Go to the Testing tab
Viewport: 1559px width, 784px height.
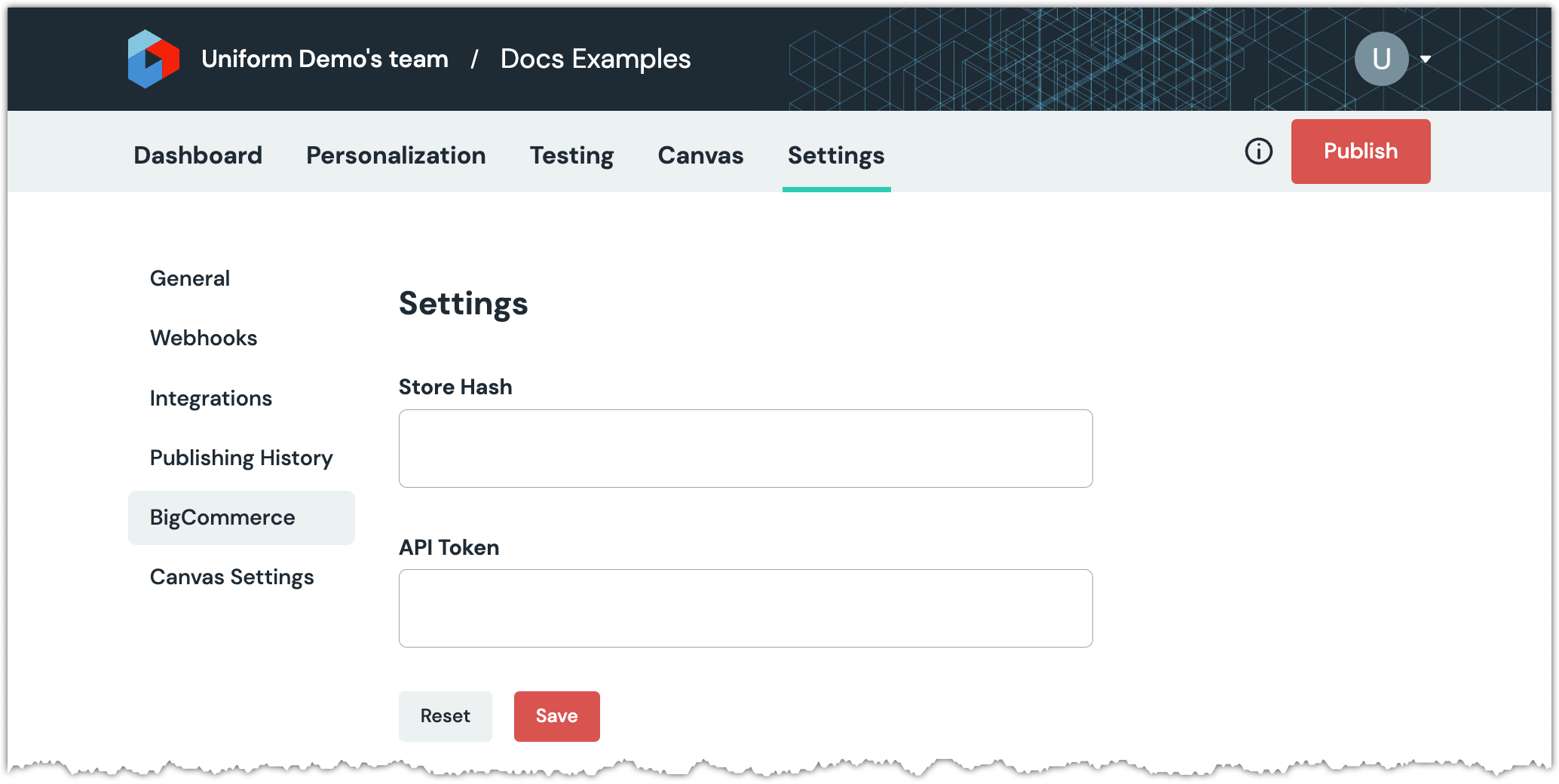(571, 155)
